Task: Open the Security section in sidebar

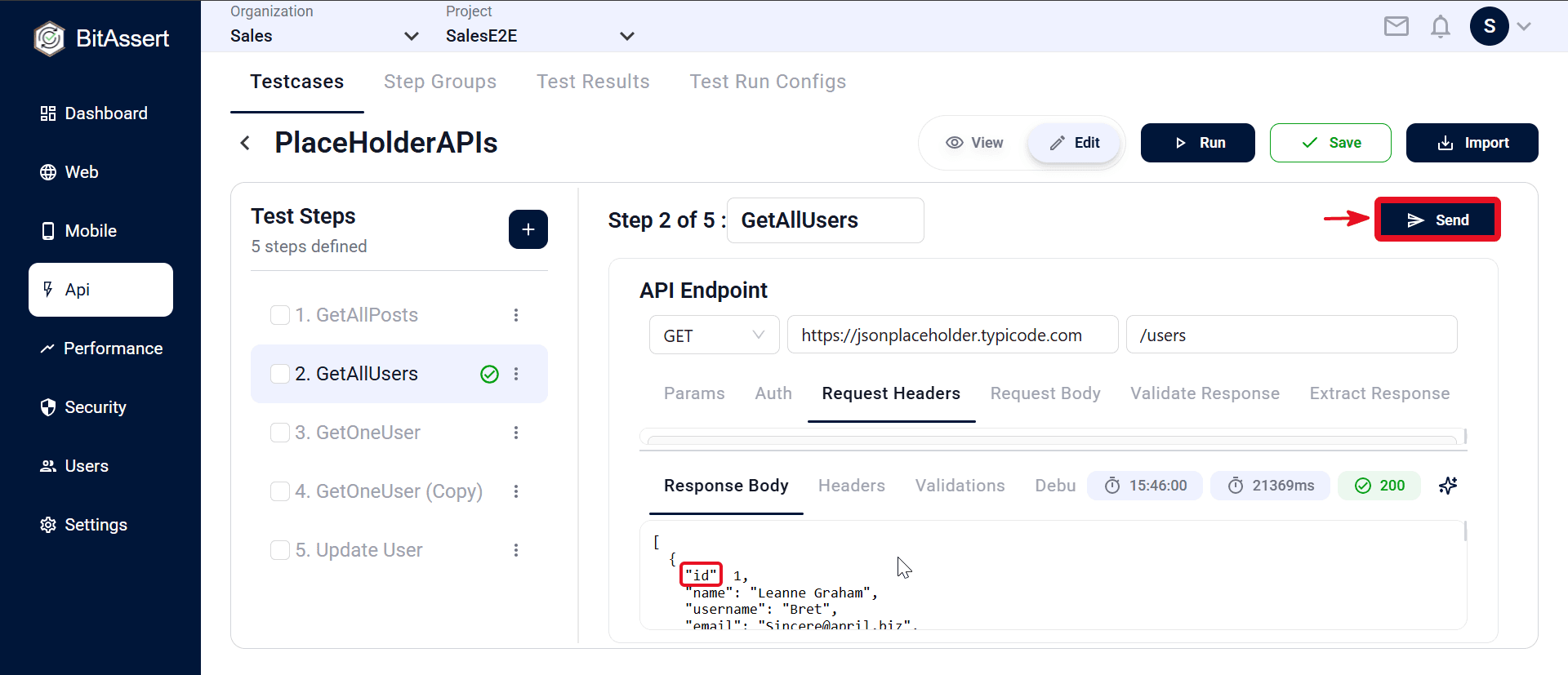Action: (83, 407)
